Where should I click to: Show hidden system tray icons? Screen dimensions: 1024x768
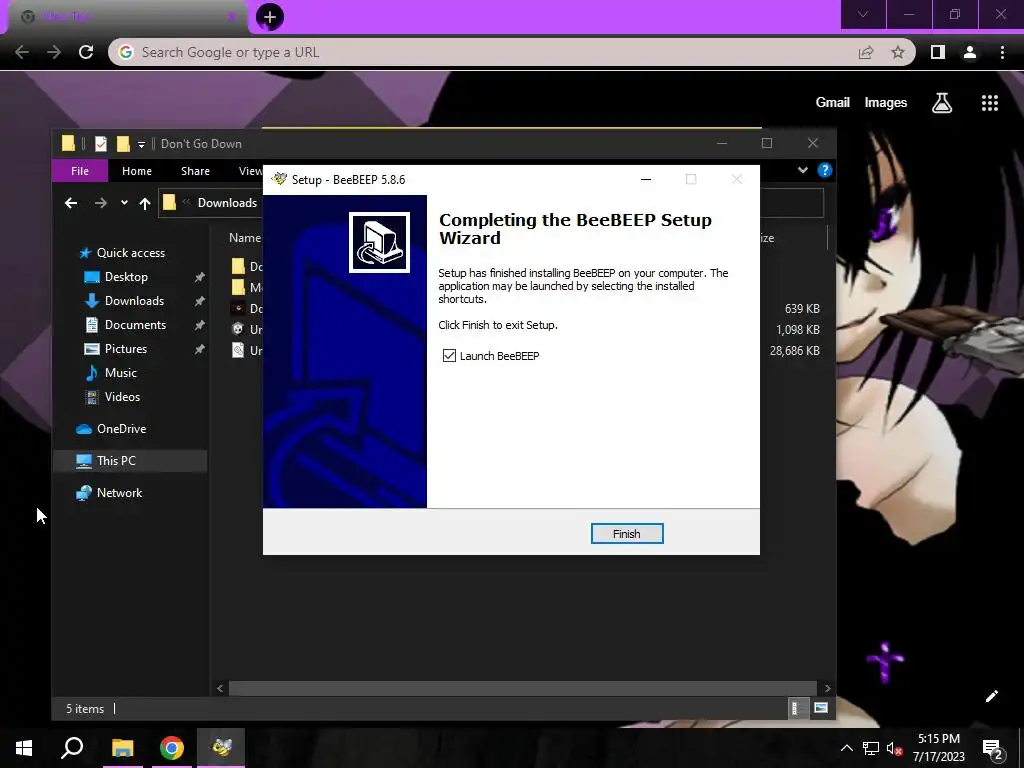846,748
